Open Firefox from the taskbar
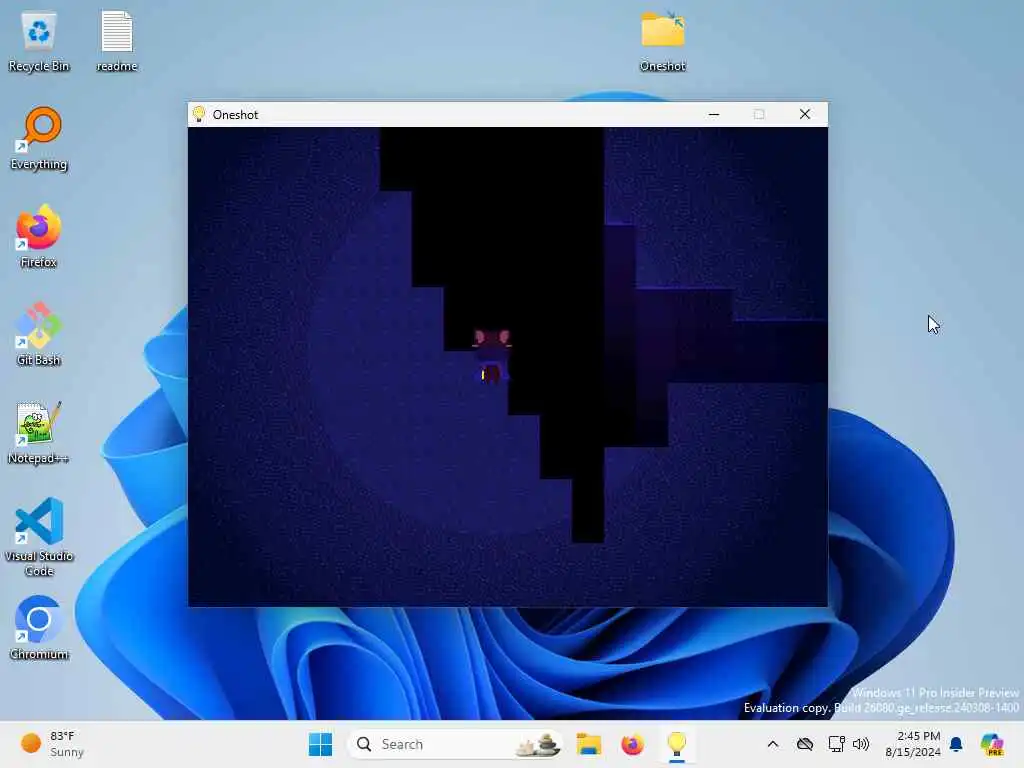The image size is (1024, 768). tap(632, 744)
